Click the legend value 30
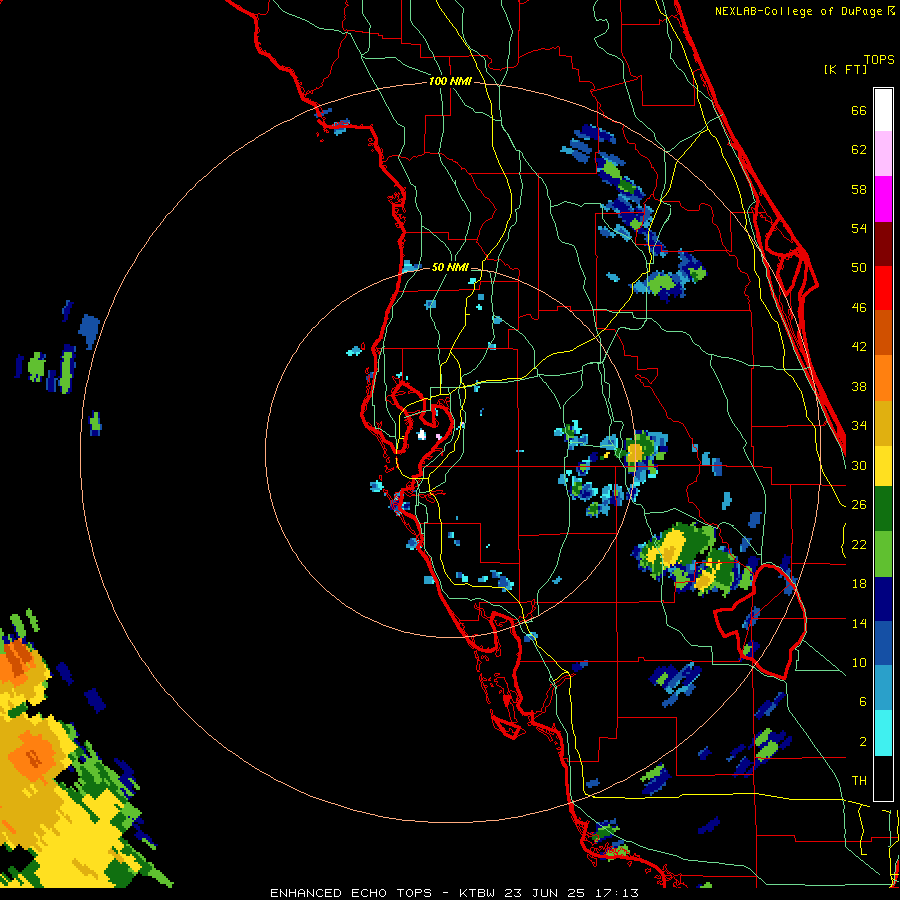Image resolution: width=900 pixels, height=900 pixels. point(859,465)
